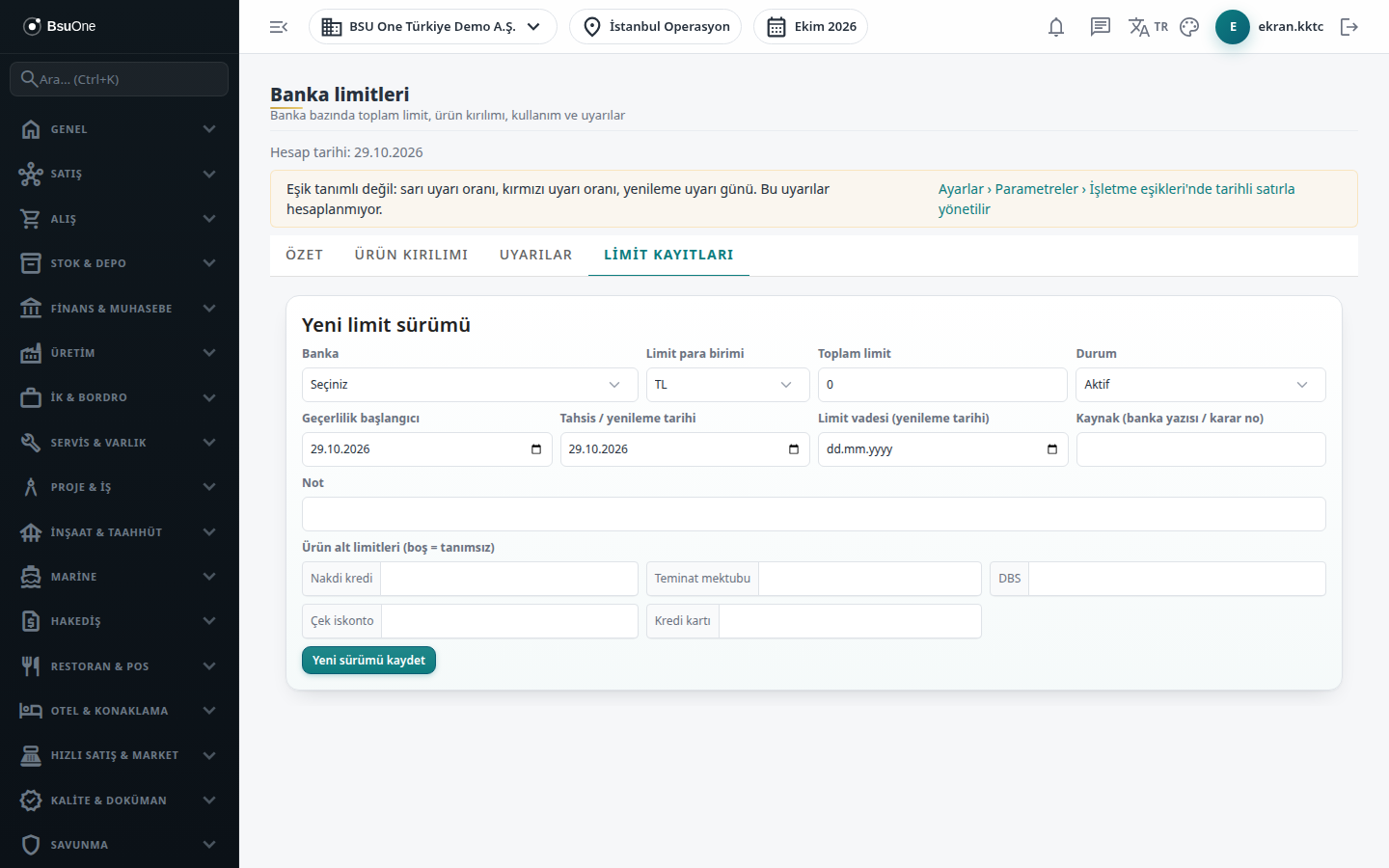Screen dimensions: 1389x868
Task: Click Yeni sürümü kaydet button
Action: point(368,661)
